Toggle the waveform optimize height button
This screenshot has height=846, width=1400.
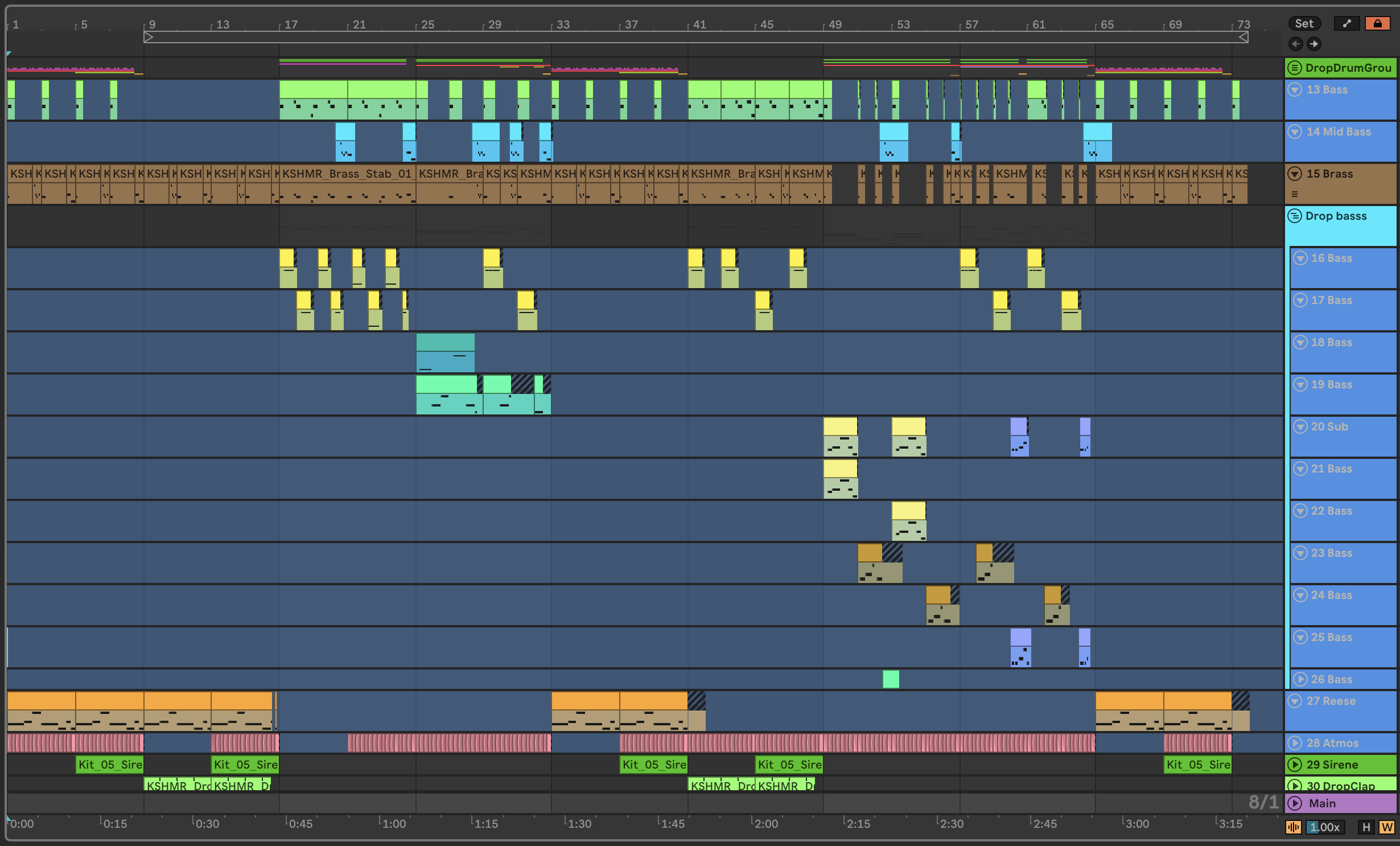tap(1294, 827)
